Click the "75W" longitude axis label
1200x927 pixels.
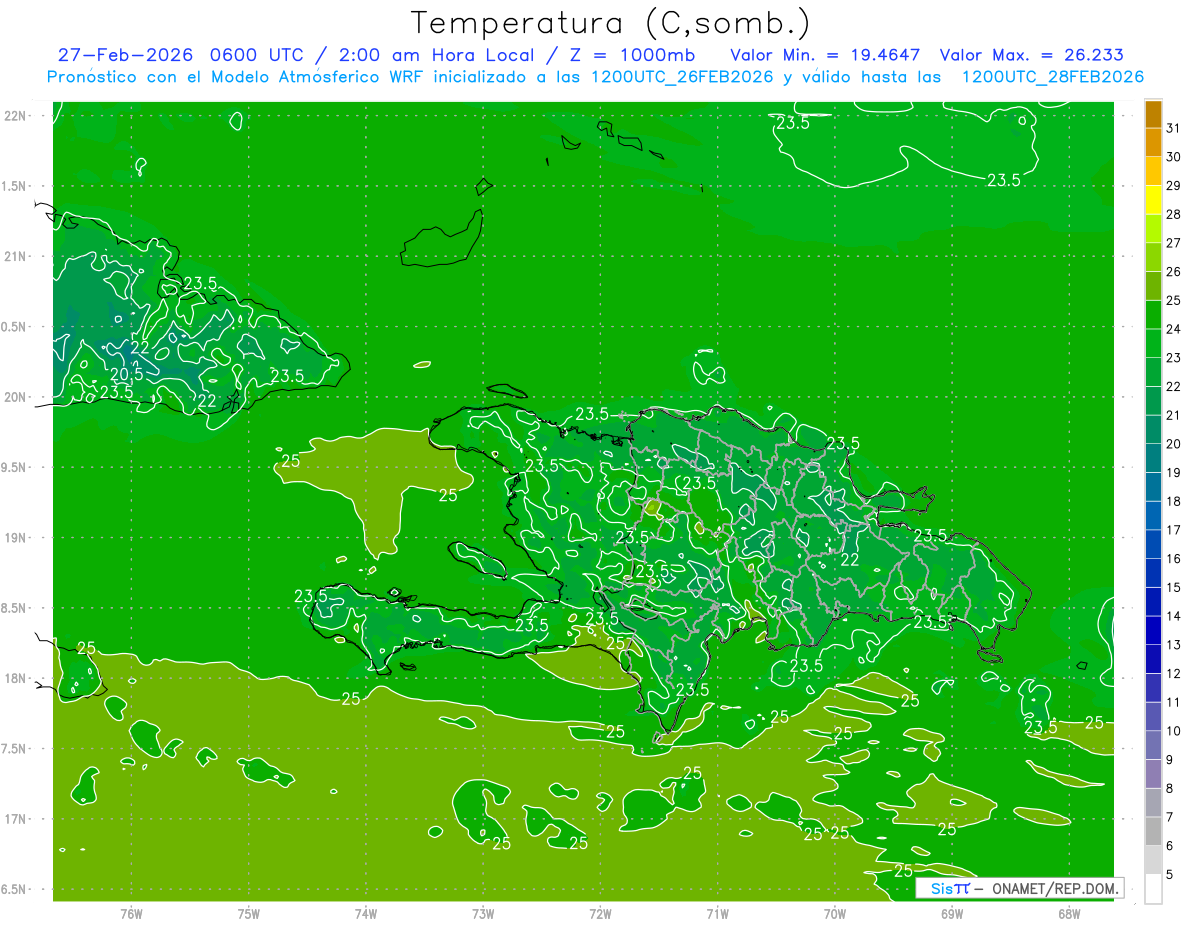coord(249,914)
